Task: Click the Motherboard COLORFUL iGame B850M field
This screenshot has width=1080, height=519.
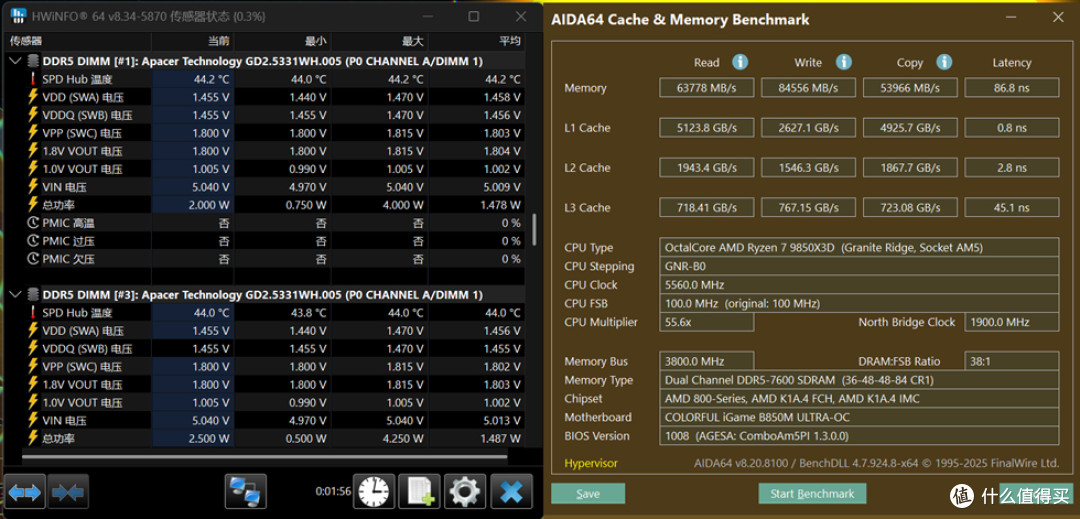Action: 859,416
